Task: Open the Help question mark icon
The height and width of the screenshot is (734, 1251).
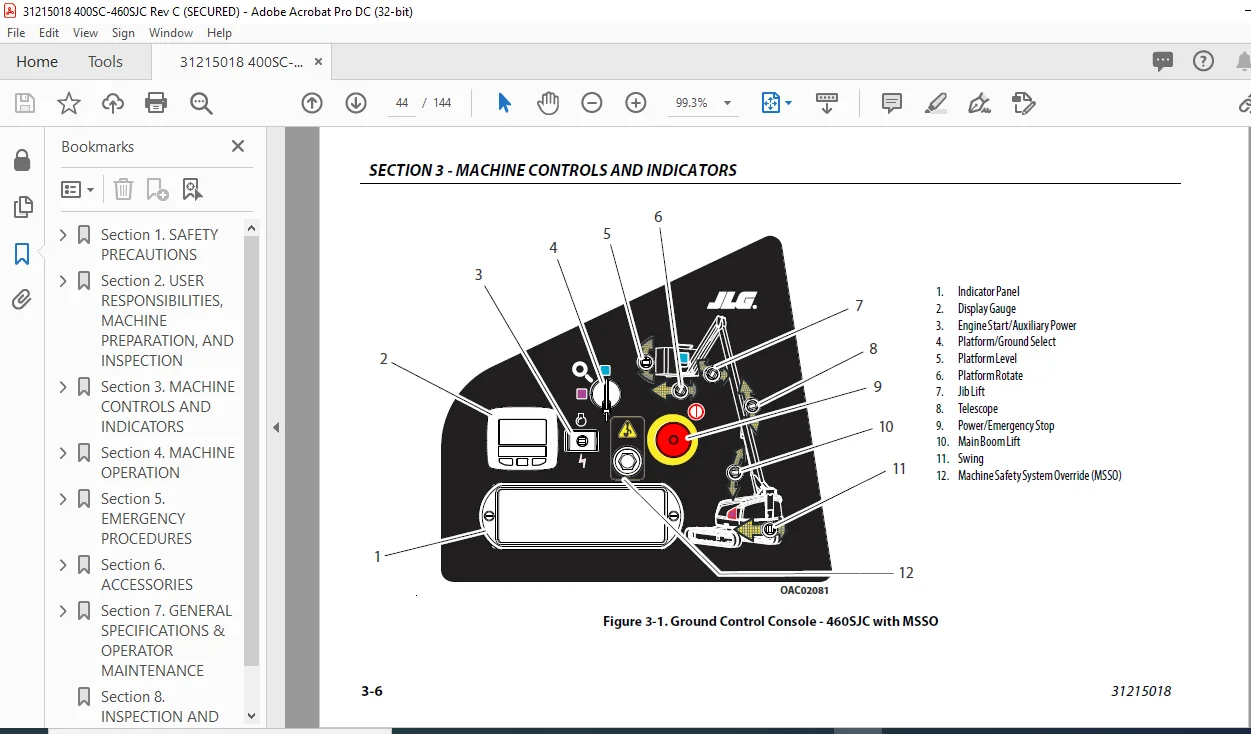Action: pyautogui.click(x=1203, y=61)
